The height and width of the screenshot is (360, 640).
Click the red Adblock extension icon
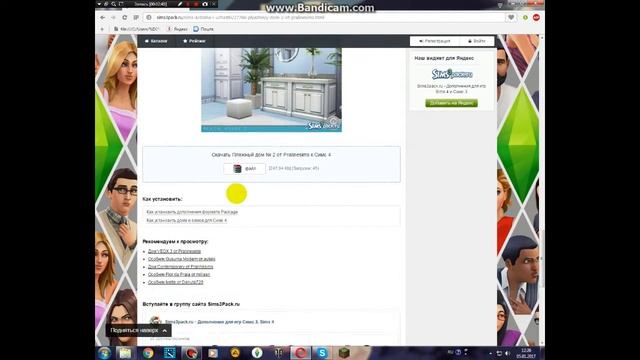pyautogui.click(x=536, y=18)
